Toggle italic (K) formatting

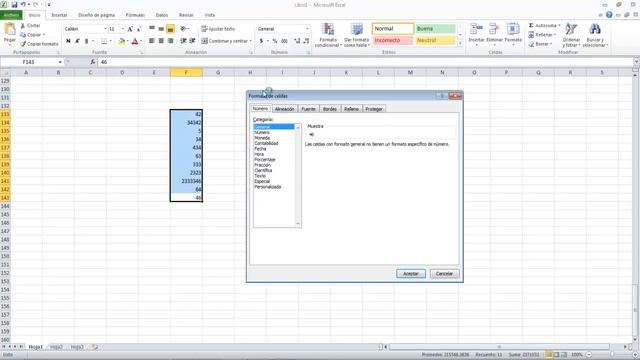77,41
